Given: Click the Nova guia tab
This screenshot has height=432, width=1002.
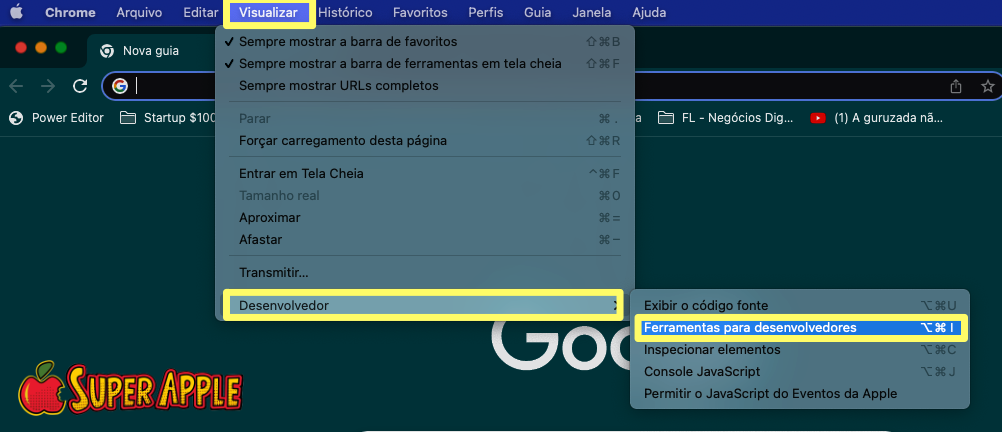Looking at the screenshot, I should coord(150,51).
